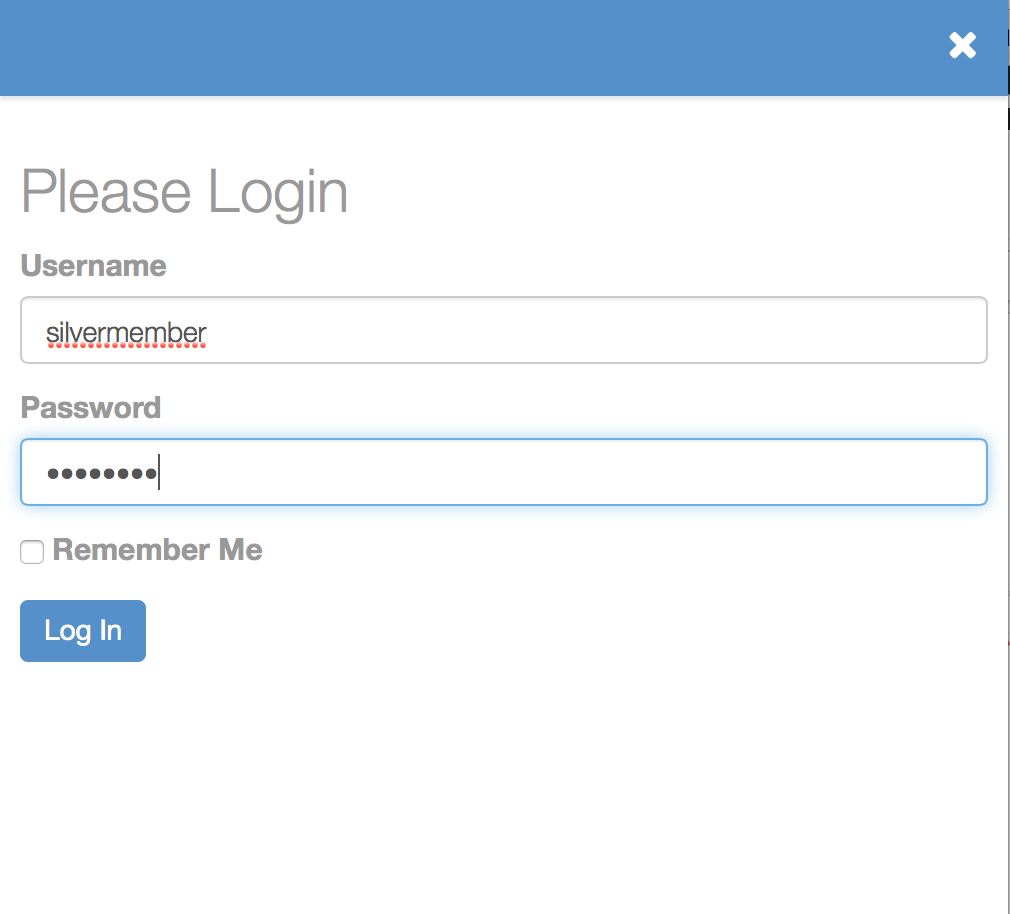The width and height of the screenshot is (1010, 914).
Task: Click the Username label
Action: point(92,266)
